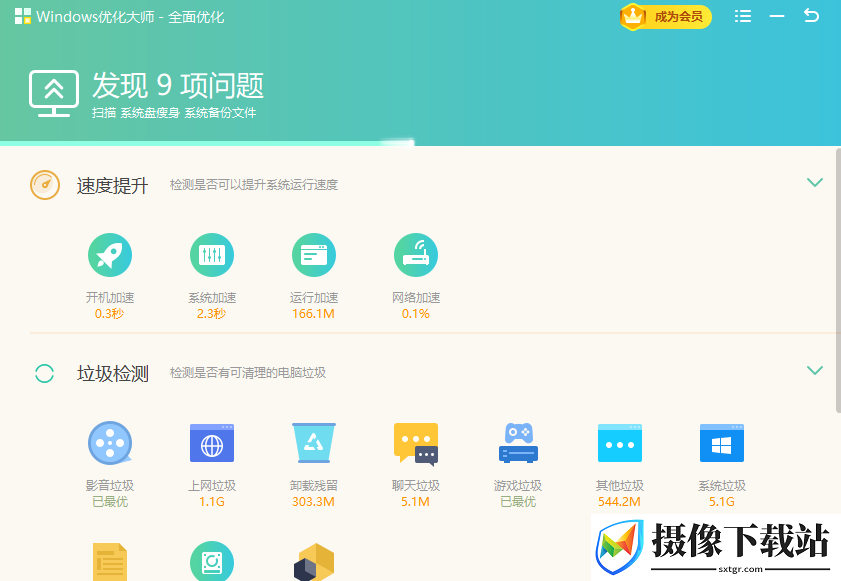
Task: Click the 速度提升 section heading
Action: [x=113, y=186]
